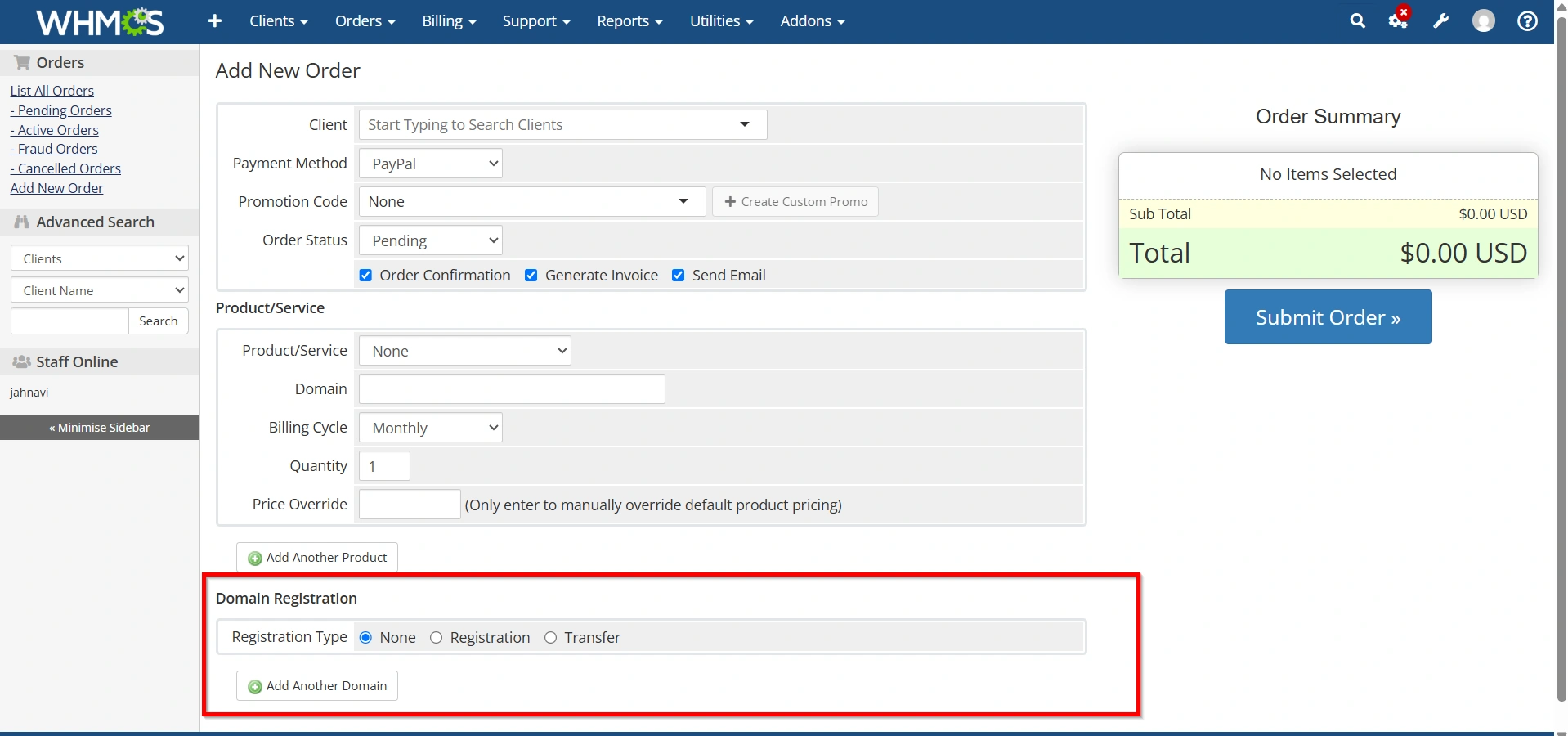Image resolution: width=1568 pixels, height=736 pixels.
Task: Click green plus icon on Add Another Domain
Action: click(255, 687)
